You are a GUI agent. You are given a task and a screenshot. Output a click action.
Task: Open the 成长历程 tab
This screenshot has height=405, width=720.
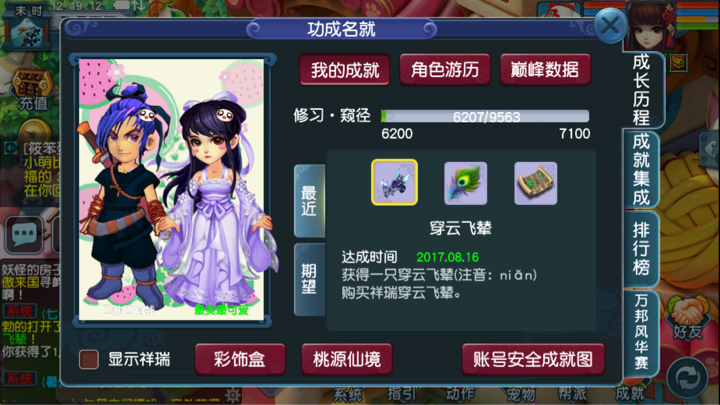pyautogui.click(x=642, y=89)
